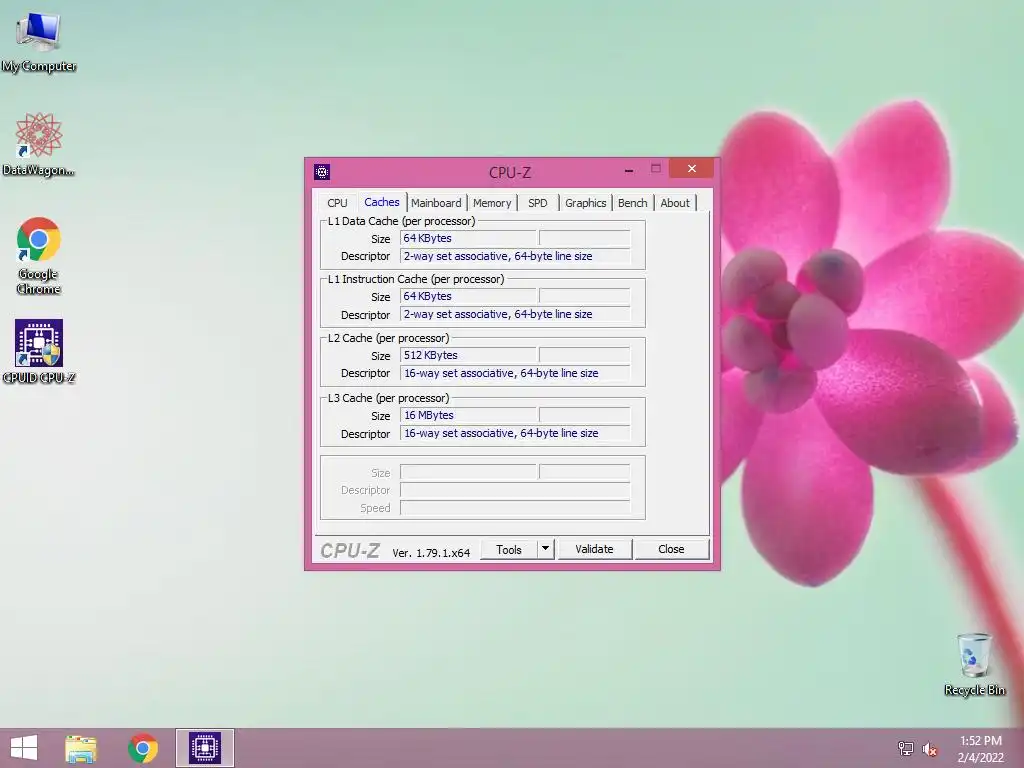Viewport: 1024px width, 768px height.
Task: Open Recycle Bin on desktop
Action: click(x=974, y=664)
